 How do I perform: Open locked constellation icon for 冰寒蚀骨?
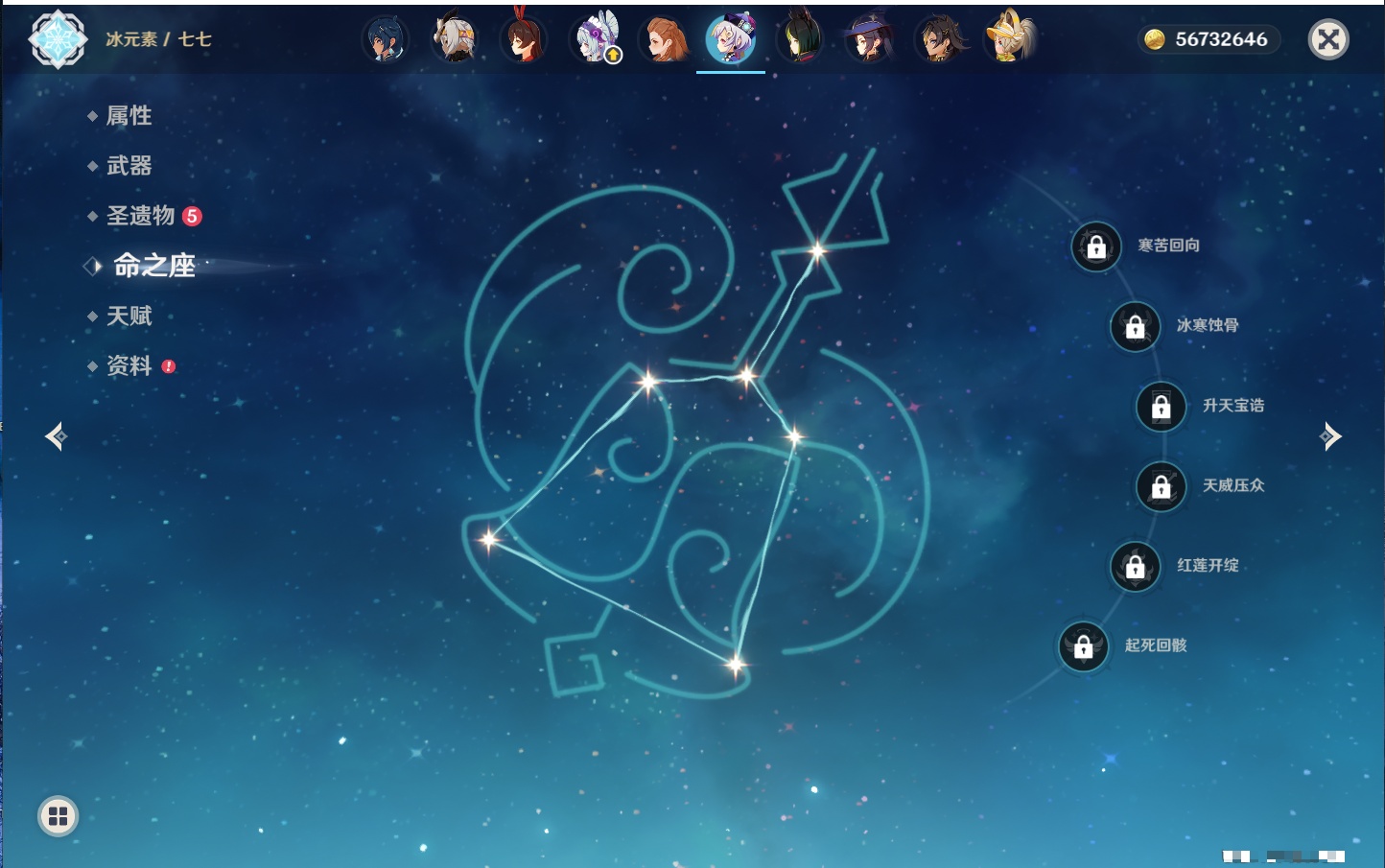pos(1136,326)
